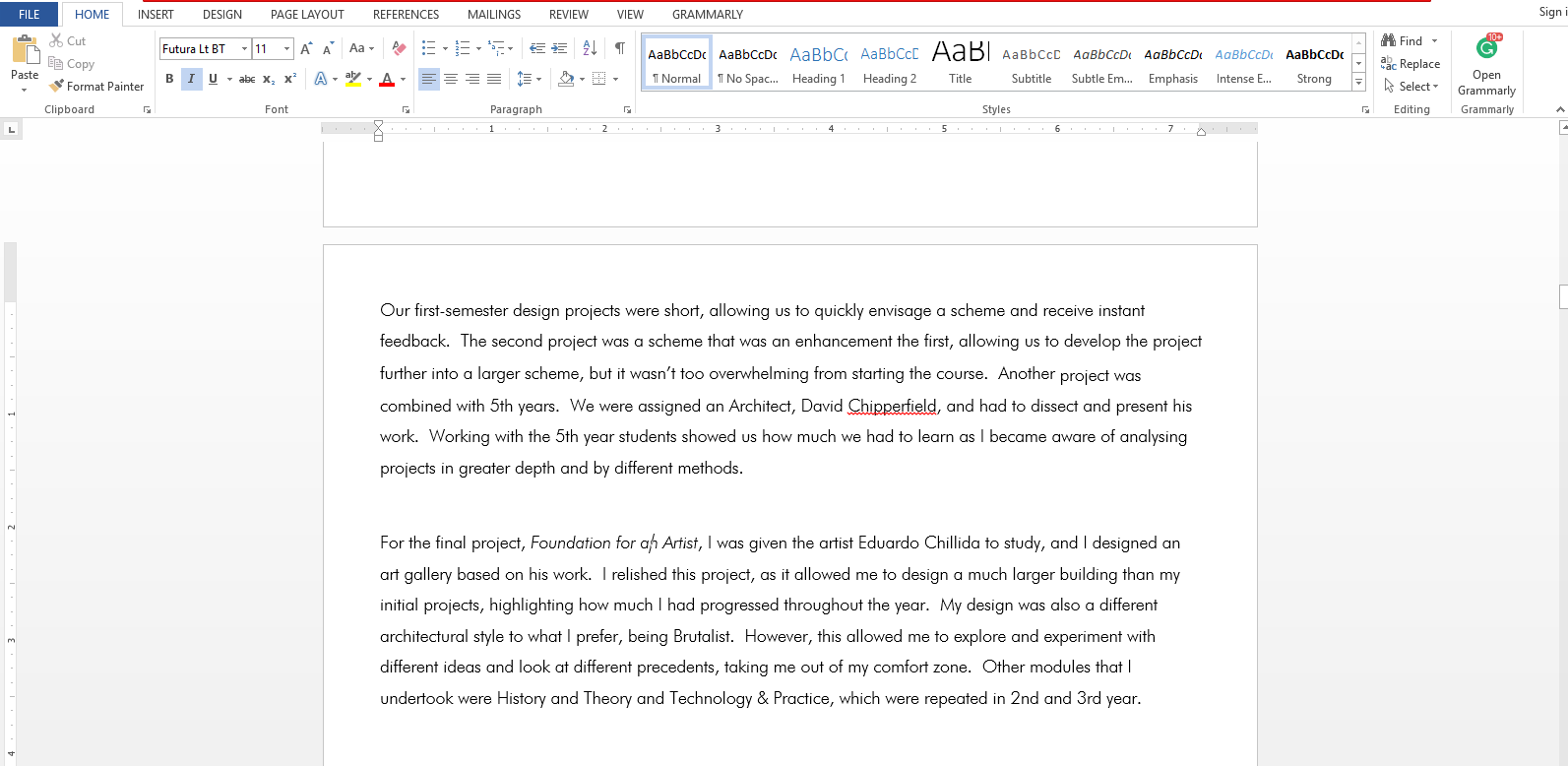Apply bullet list formatting
The width and height of the screenshot is (1568, 766).
(x=428, y=48)
